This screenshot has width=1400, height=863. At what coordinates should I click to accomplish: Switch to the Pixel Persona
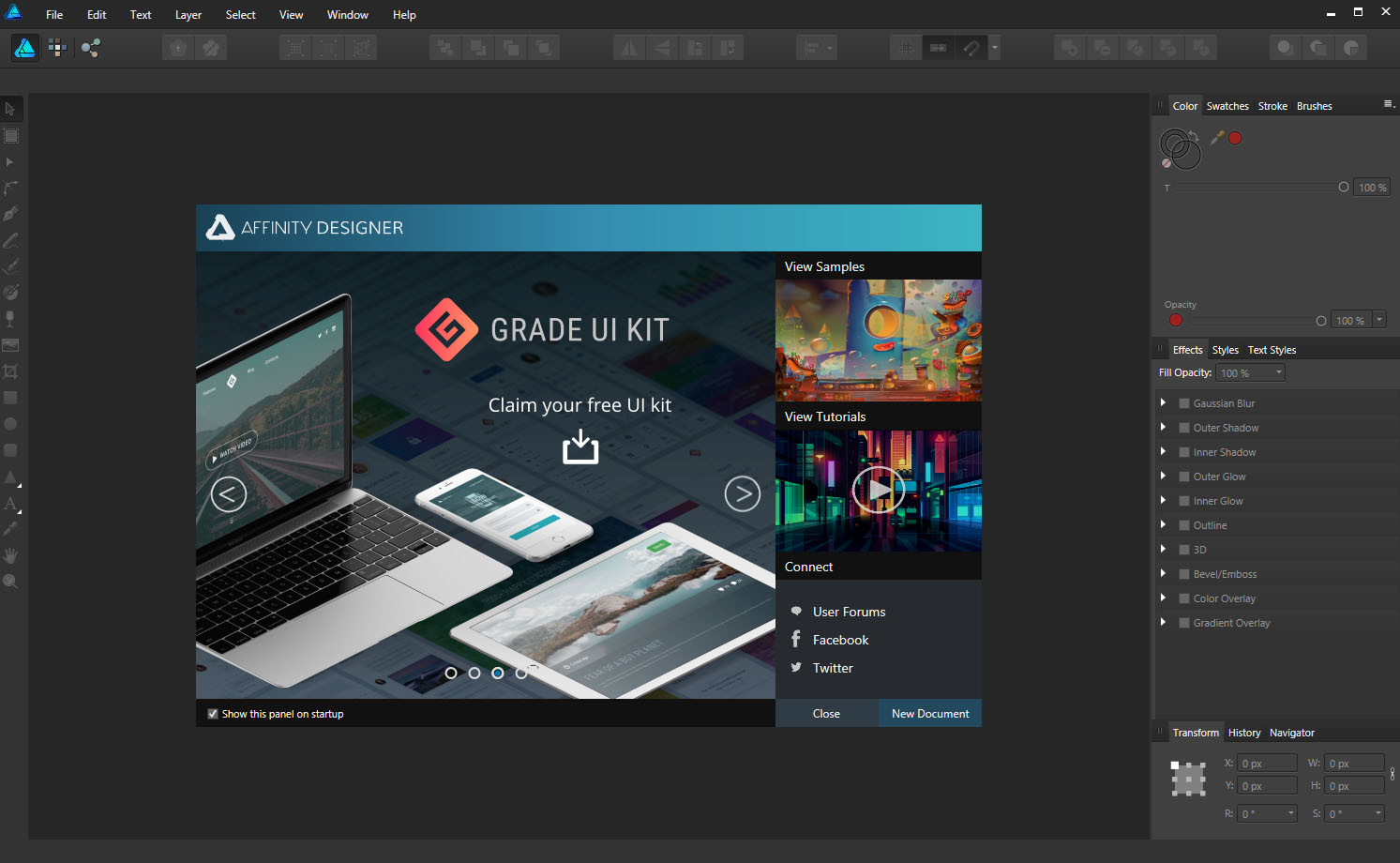(57, 48)
